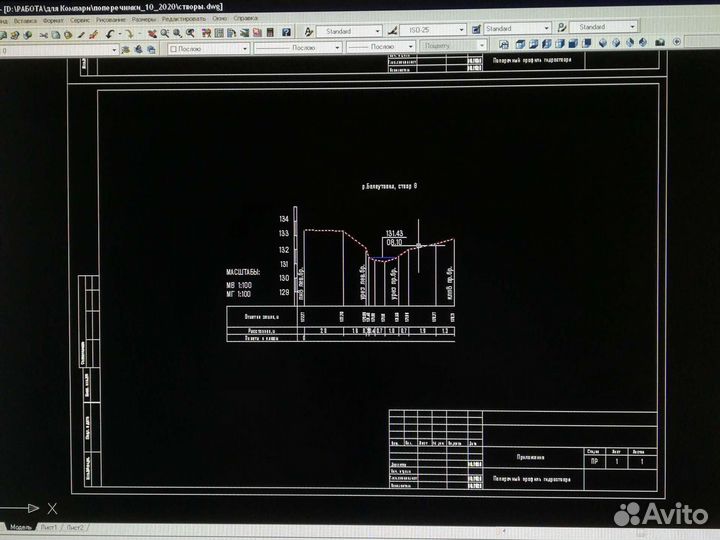Click the Redo arrow icon

129,34
